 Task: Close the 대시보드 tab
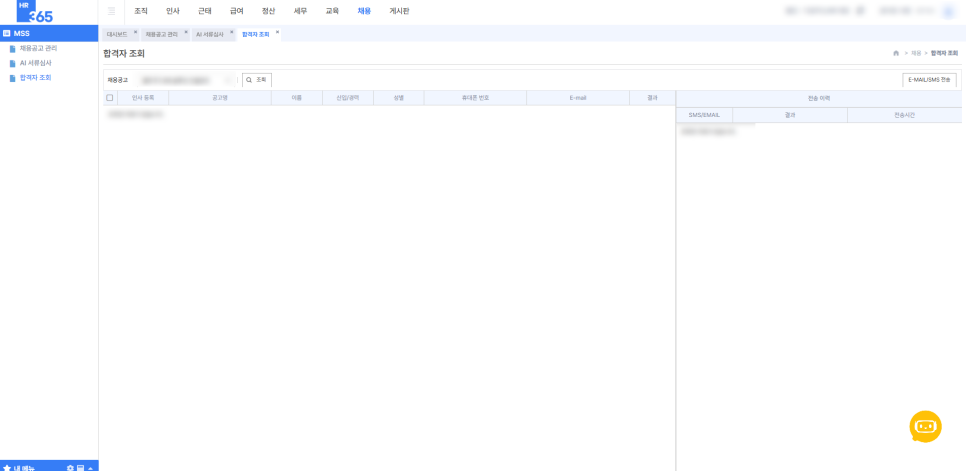pyautogui.click(x=135, y=31)
